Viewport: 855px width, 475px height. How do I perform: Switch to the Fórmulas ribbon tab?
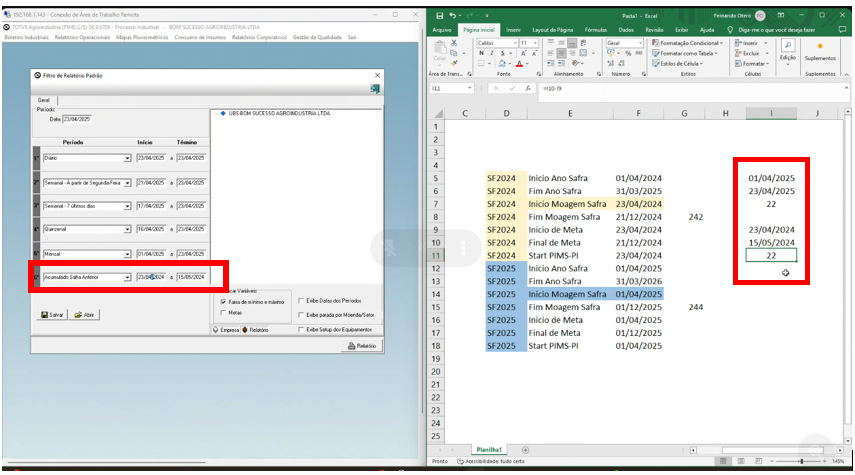(596, 30)
